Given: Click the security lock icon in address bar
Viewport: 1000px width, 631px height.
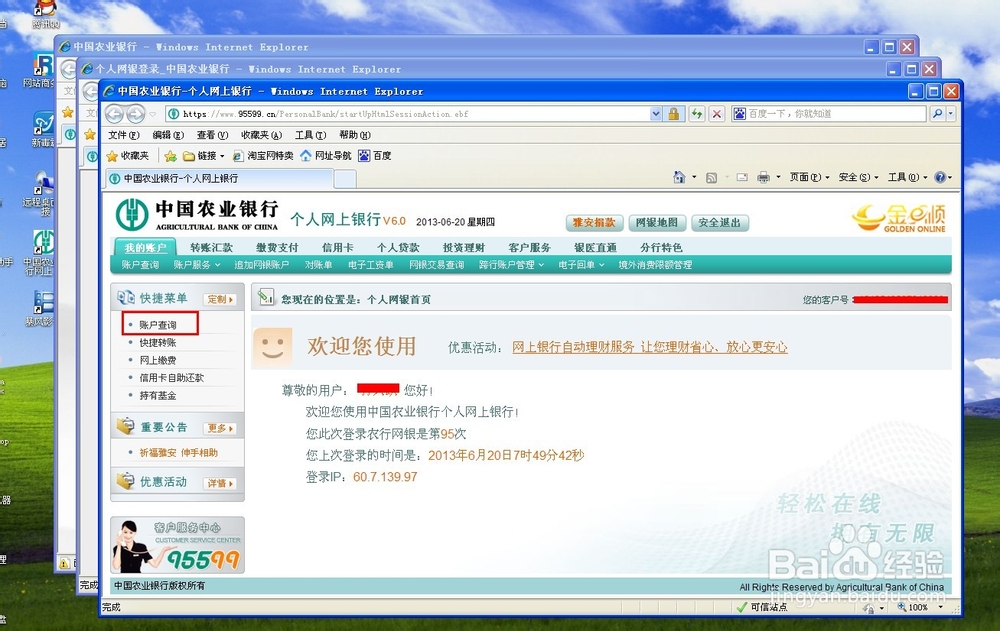Looking at the screenshot, I should click(673, 114).
